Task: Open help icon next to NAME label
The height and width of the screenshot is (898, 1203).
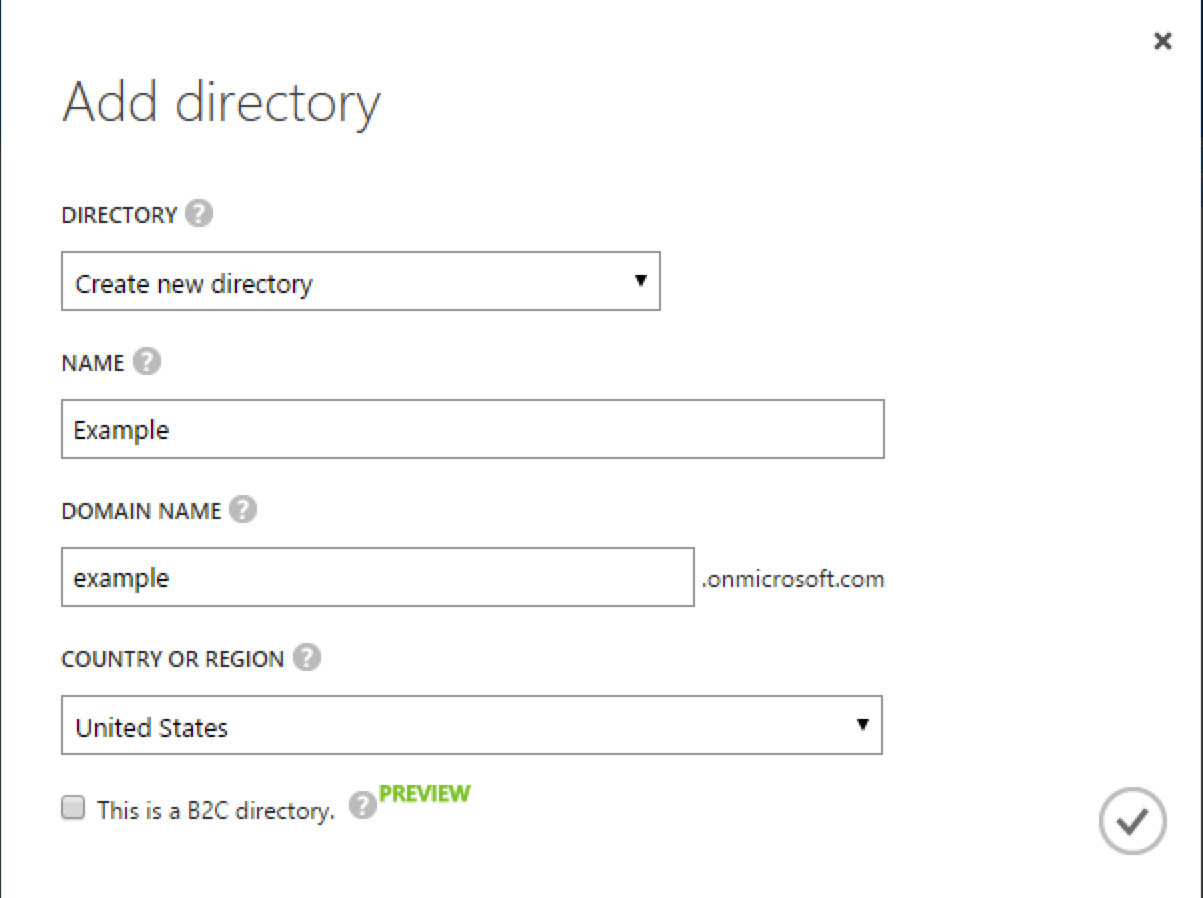Action: 147,362
